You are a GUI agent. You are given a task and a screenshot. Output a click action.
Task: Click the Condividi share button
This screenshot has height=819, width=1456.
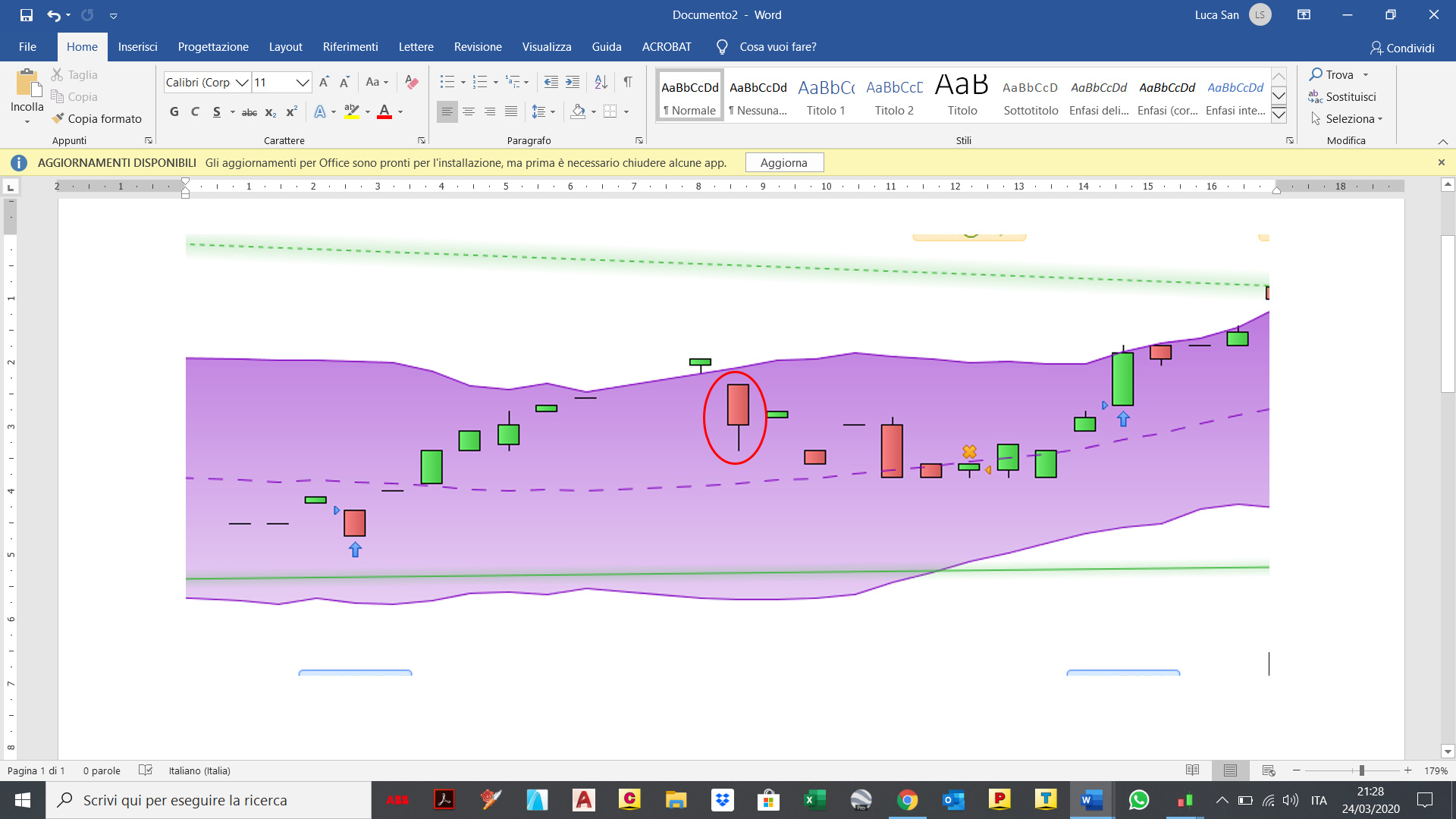pos(1402,48)
